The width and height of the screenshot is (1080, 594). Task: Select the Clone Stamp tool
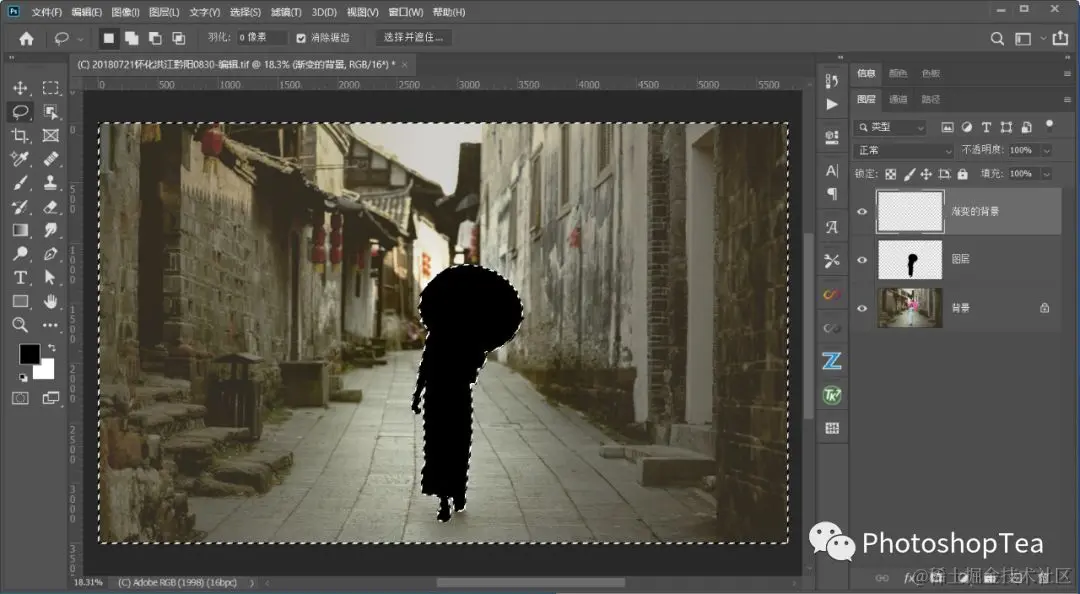(50, 183)
